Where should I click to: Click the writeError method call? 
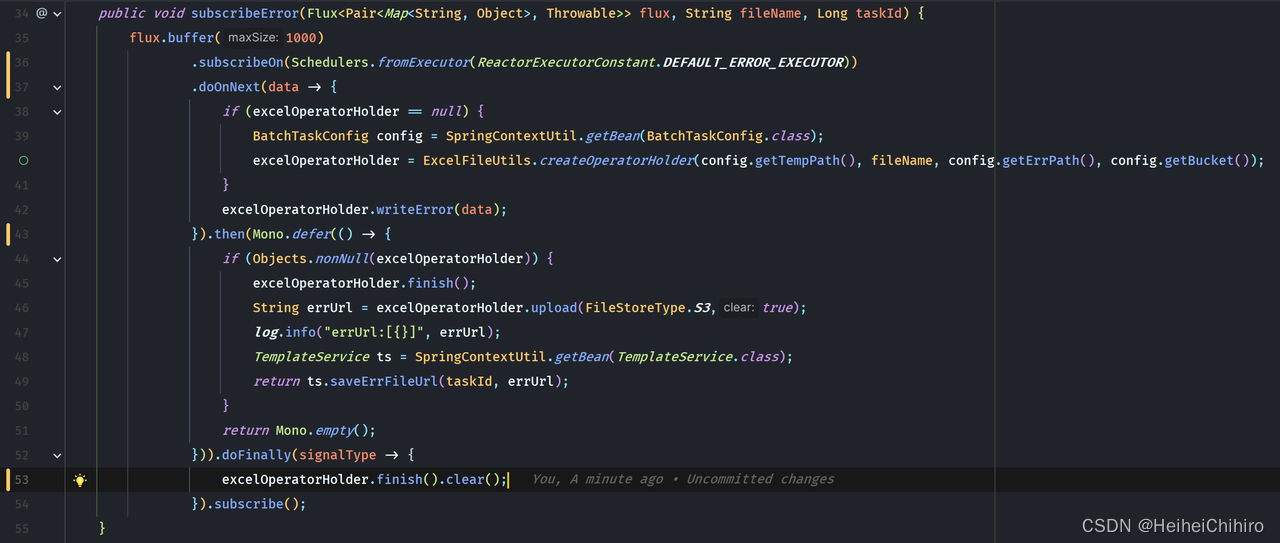pos(415,210)
